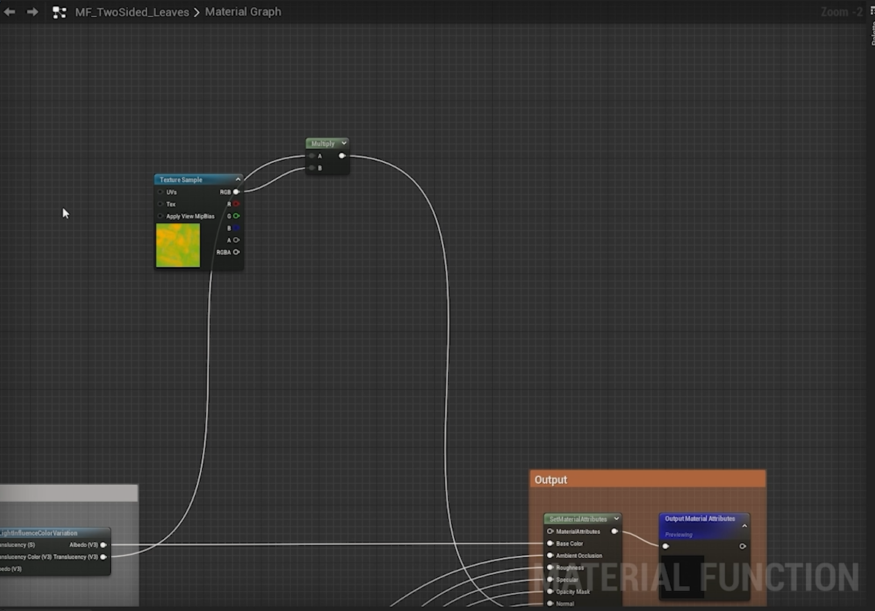Click the SetMaterialAttributes output pin

[x=614, y=531]
